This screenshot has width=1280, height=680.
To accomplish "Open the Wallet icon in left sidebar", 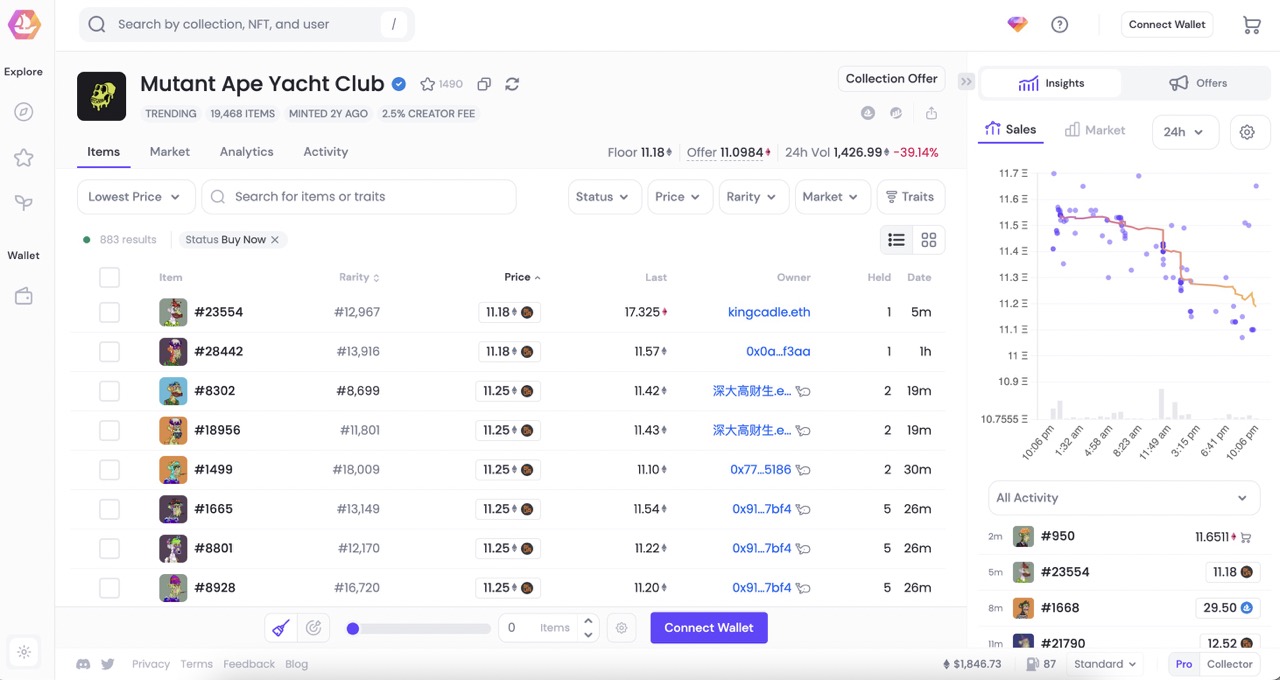I will pos(23,296).
